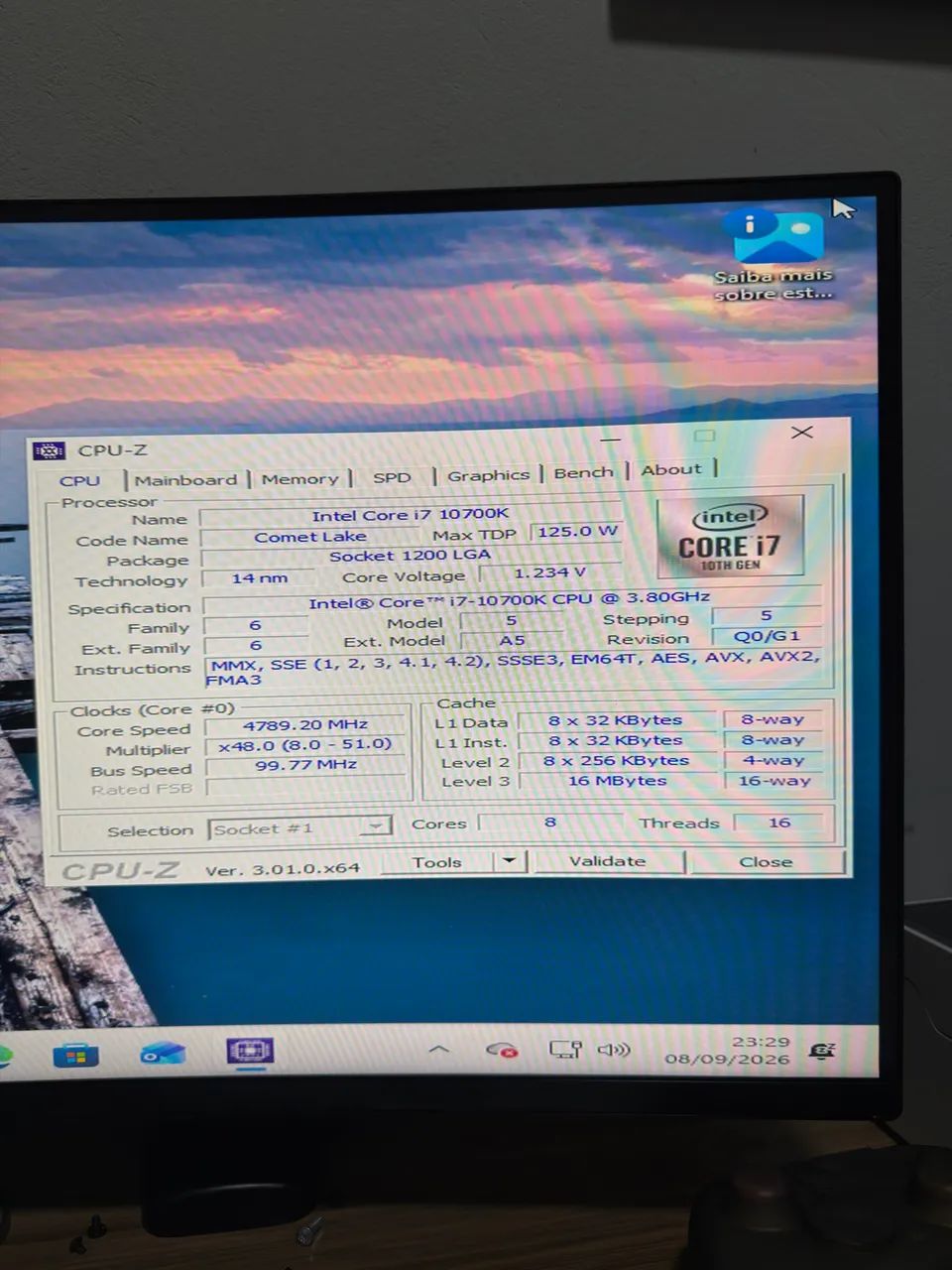952x1270 pixels.
Task: Click the Cores count value '8'
Action: (550, 823)
